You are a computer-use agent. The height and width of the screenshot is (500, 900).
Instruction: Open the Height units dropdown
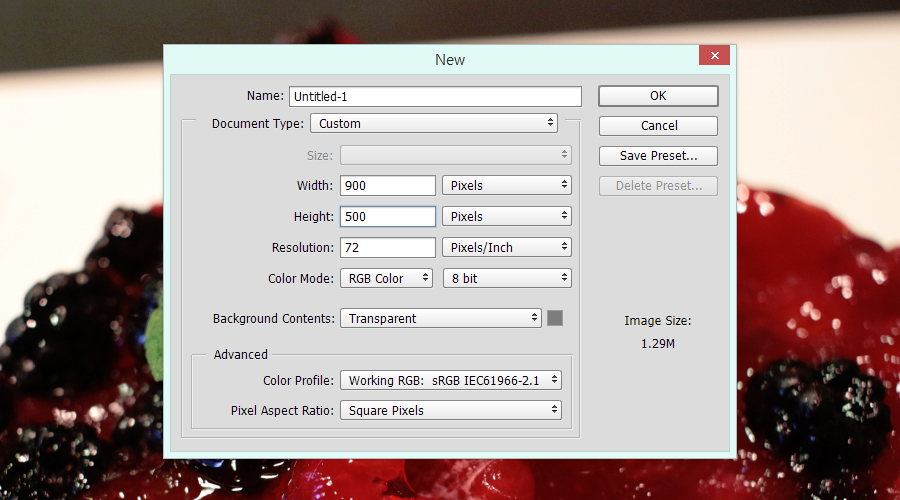(506, 217)
